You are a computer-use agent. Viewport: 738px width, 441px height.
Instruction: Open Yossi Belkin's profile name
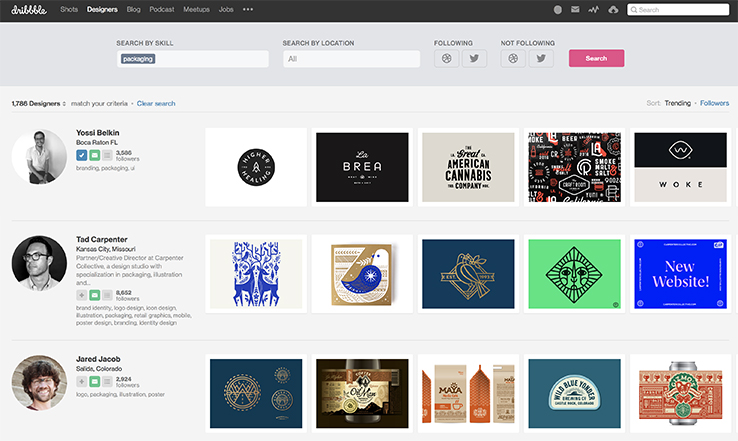pos(97,133)
